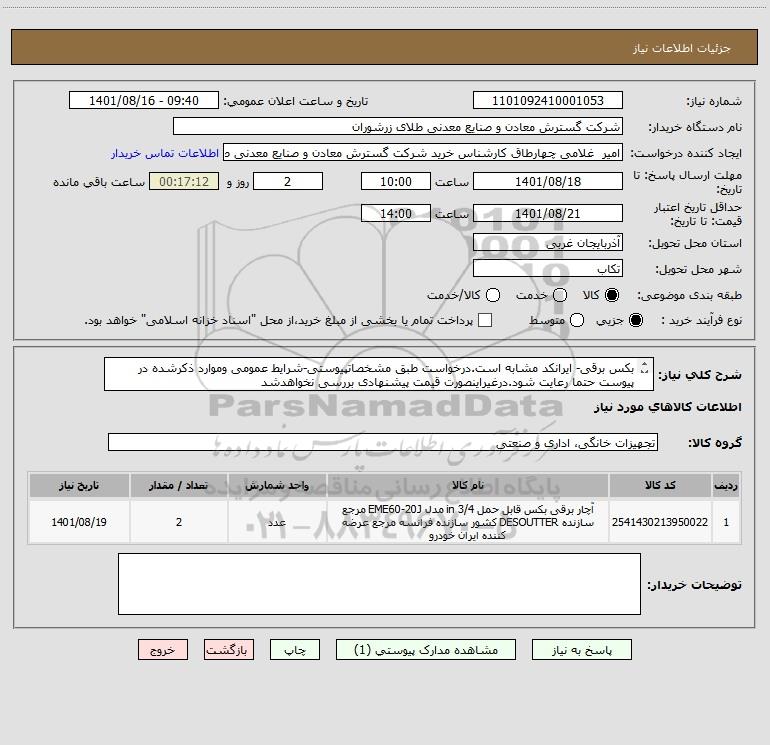The image size is (770, 745).
Task: Click the ردیف column header
Action: point(726,485)
